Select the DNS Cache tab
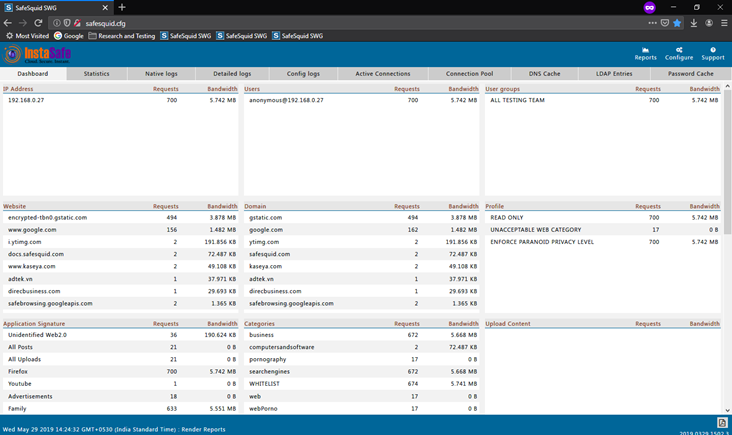 [545, 74]
